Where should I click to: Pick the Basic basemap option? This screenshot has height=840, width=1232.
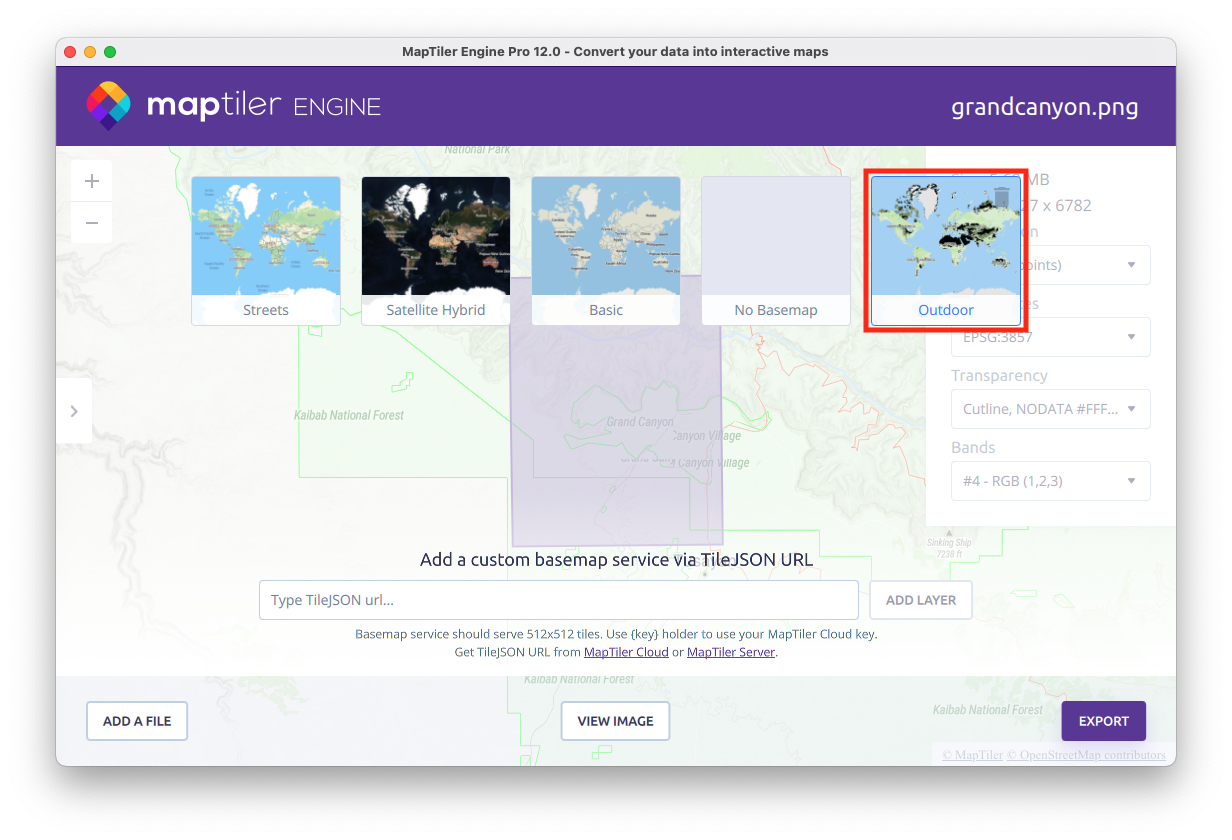click(x=606, y=250)
